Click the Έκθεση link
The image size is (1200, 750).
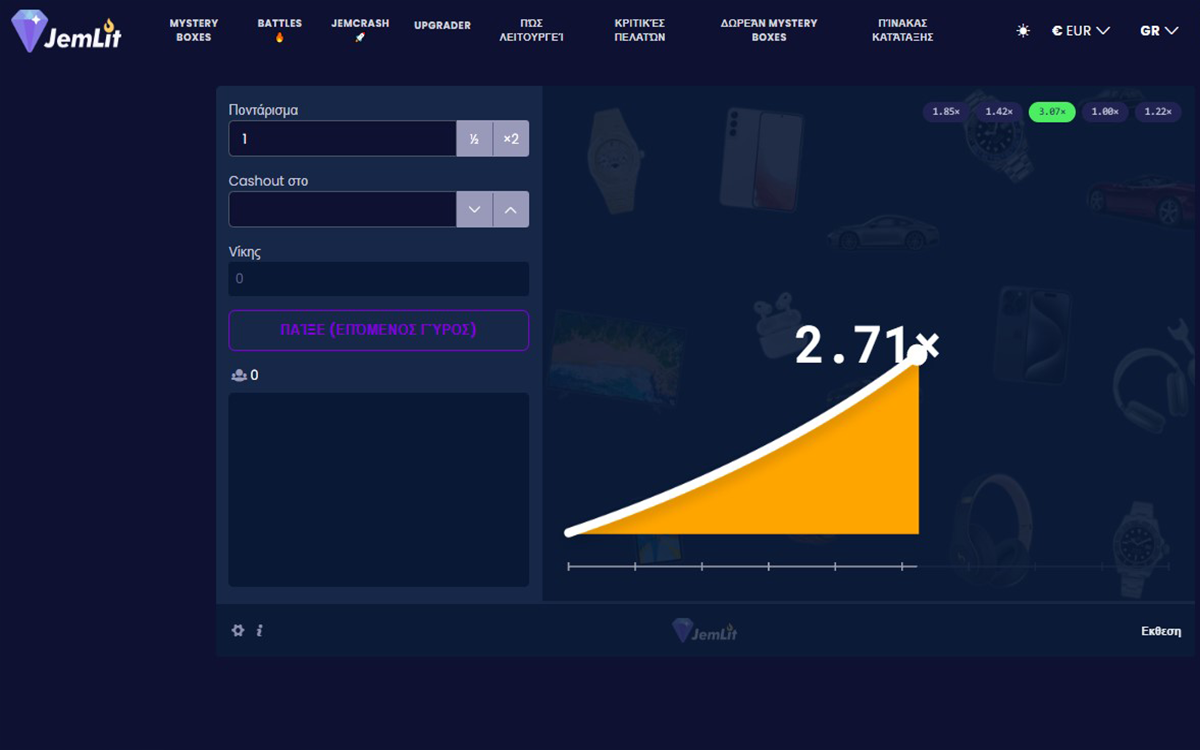click(x=1161, y=631)
